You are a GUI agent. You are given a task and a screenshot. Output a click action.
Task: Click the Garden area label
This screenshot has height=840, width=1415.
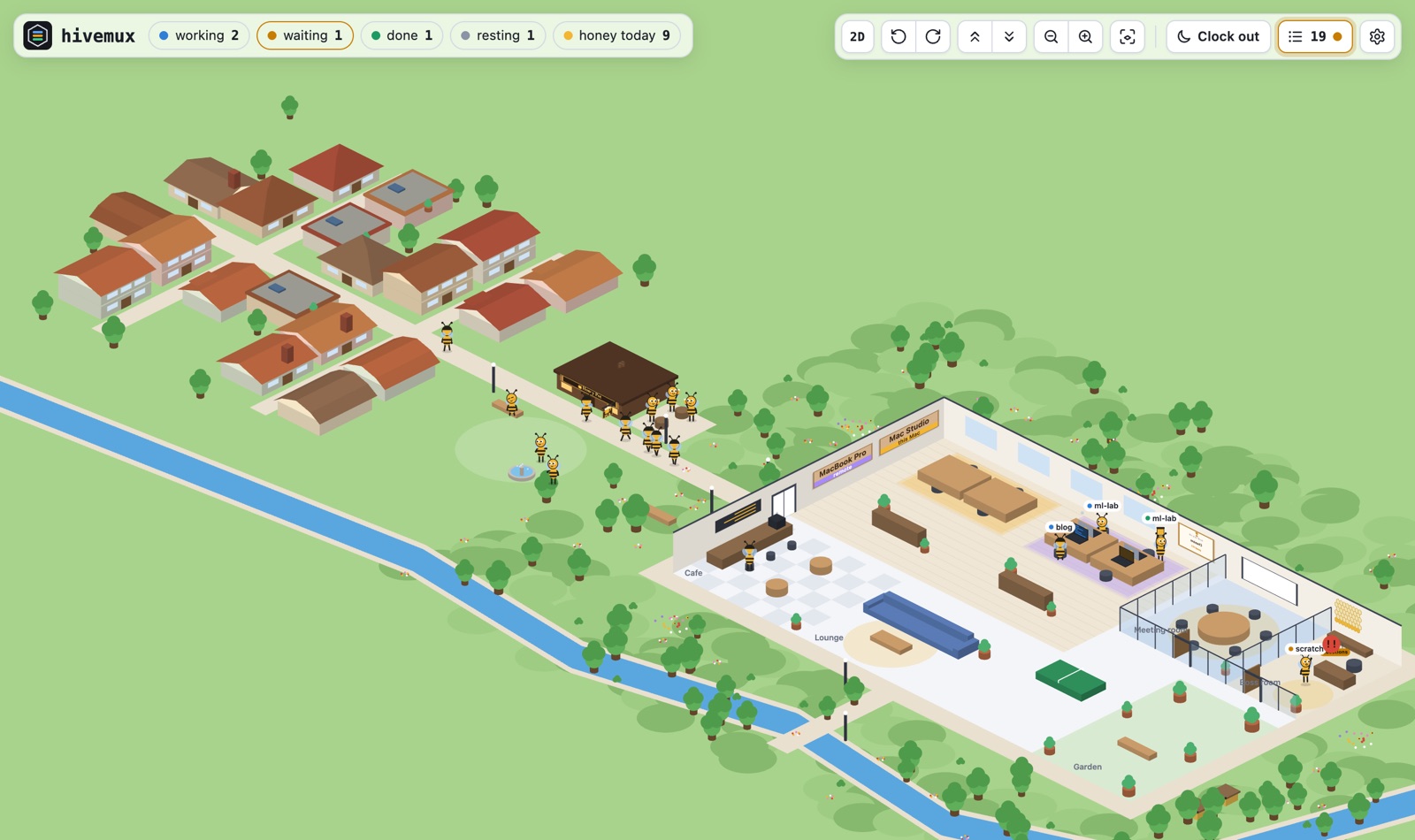pos(1087,767)
